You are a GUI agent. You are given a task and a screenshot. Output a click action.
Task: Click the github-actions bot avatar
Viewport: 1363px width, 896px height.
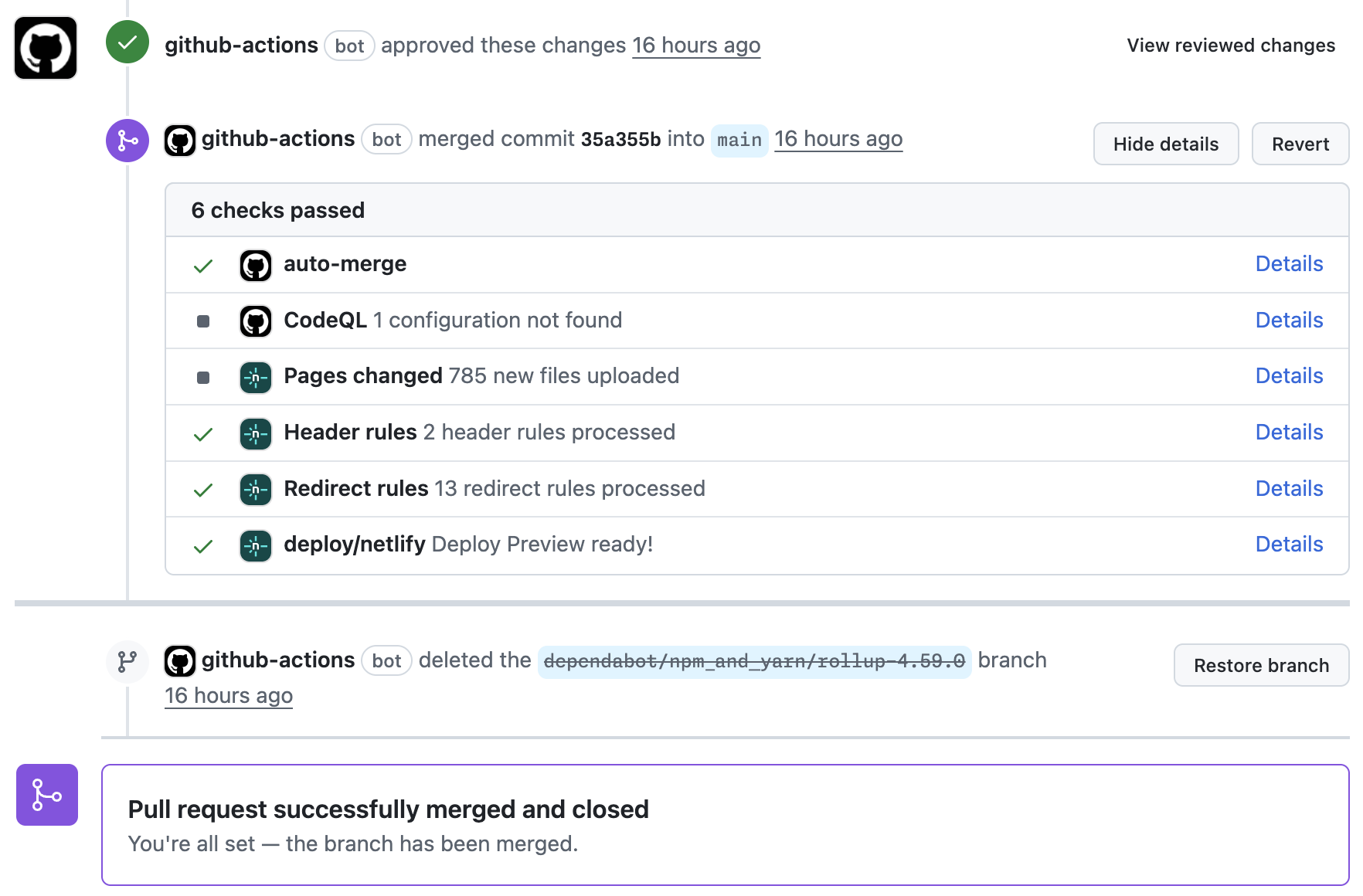46,48
